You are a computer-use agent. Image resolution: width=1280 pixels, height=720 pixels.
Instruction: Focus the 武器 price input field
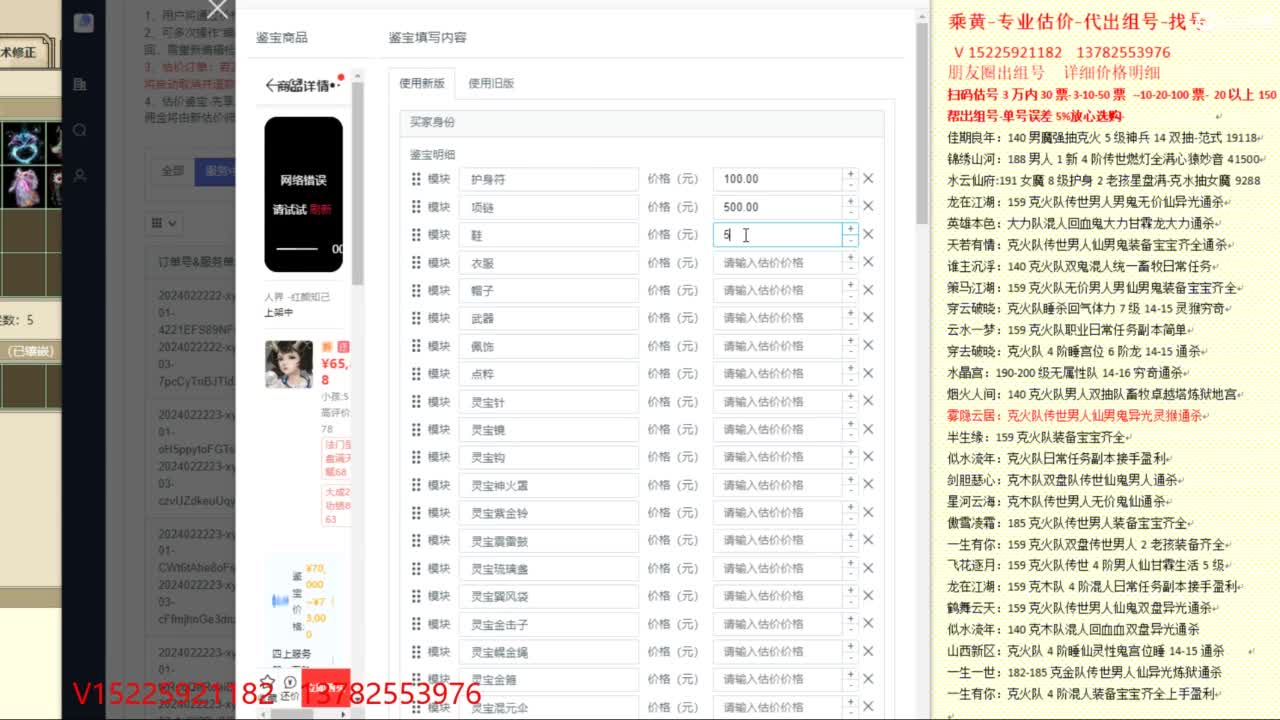point(778,318)
